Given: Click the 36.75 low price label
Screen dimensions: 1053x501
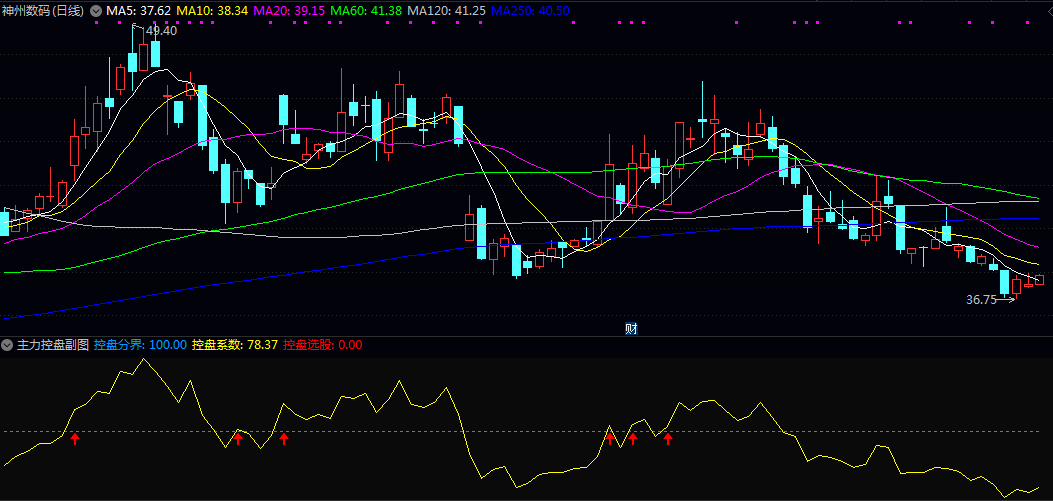Looking at the screenshot, I should click(981, 300).
